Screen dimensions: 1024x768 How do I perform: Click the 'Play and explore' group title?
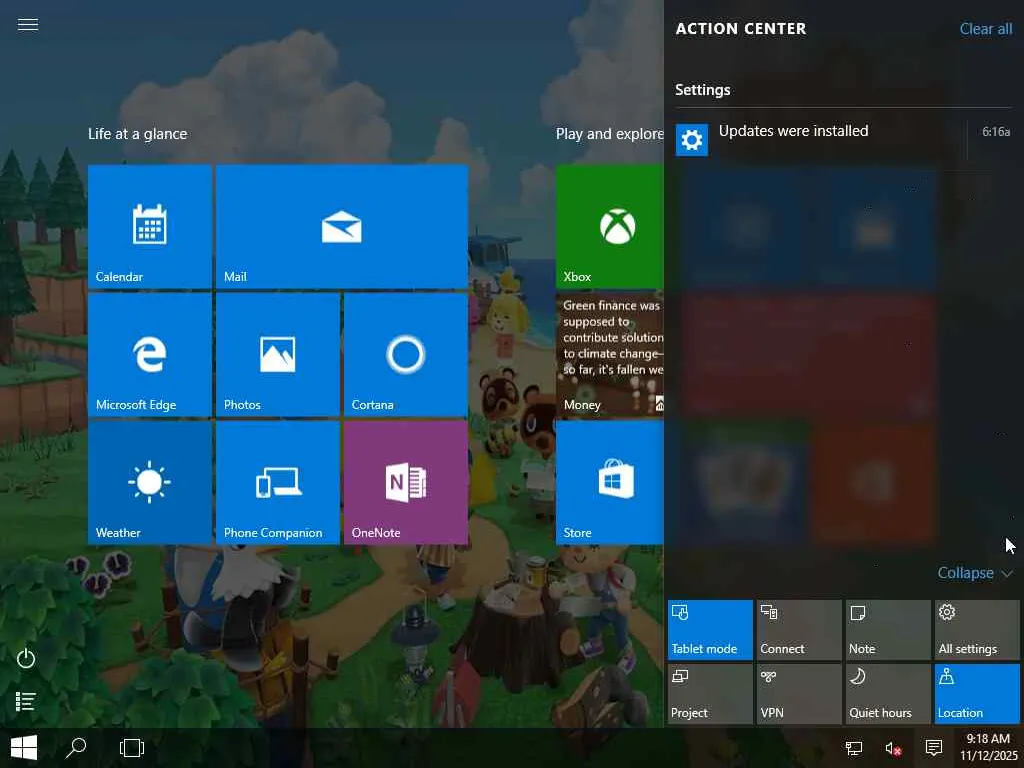(x=609, y=134)
